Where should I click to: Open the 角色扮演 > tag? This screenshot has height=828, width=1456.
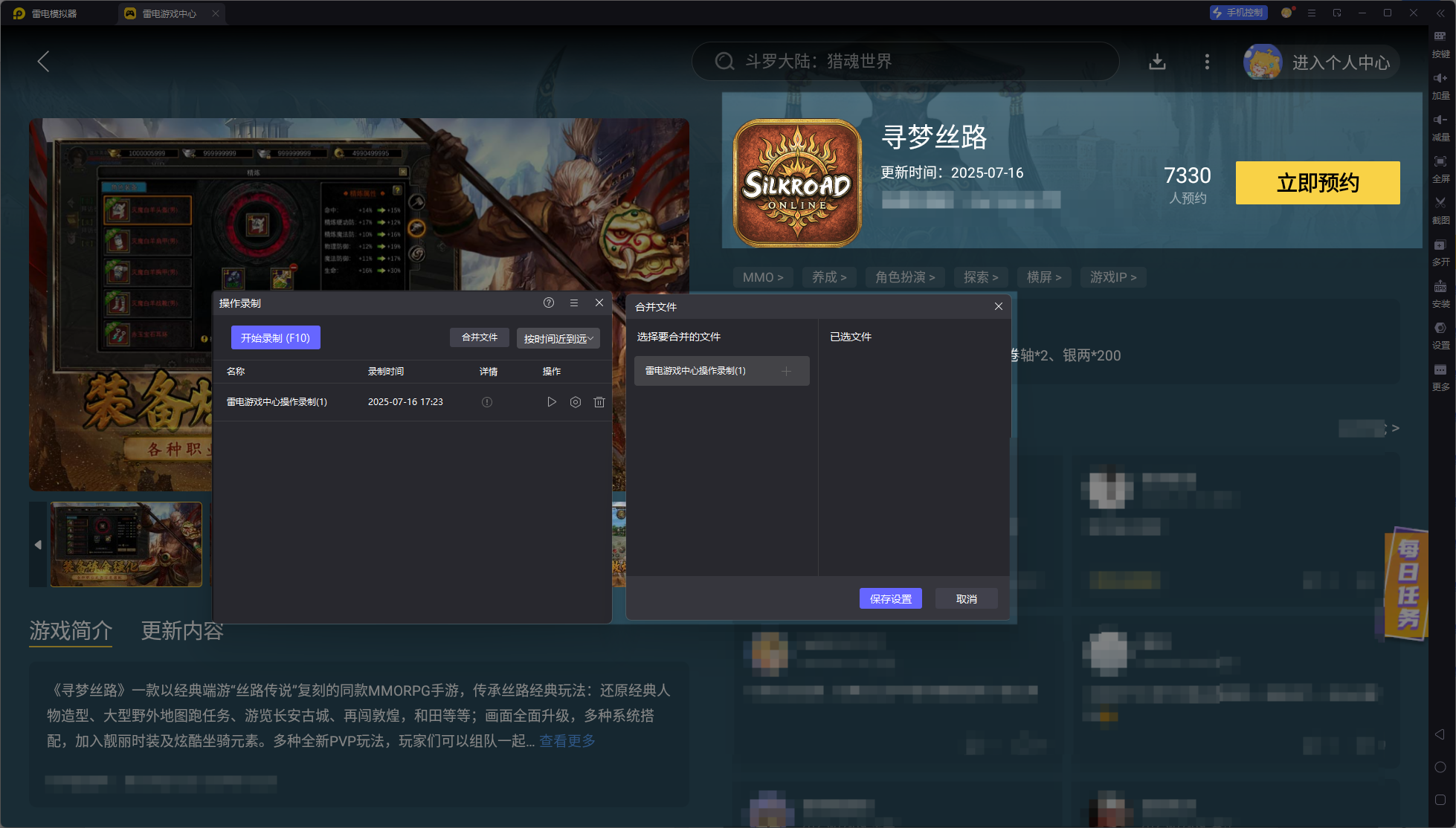pos(905,277)
